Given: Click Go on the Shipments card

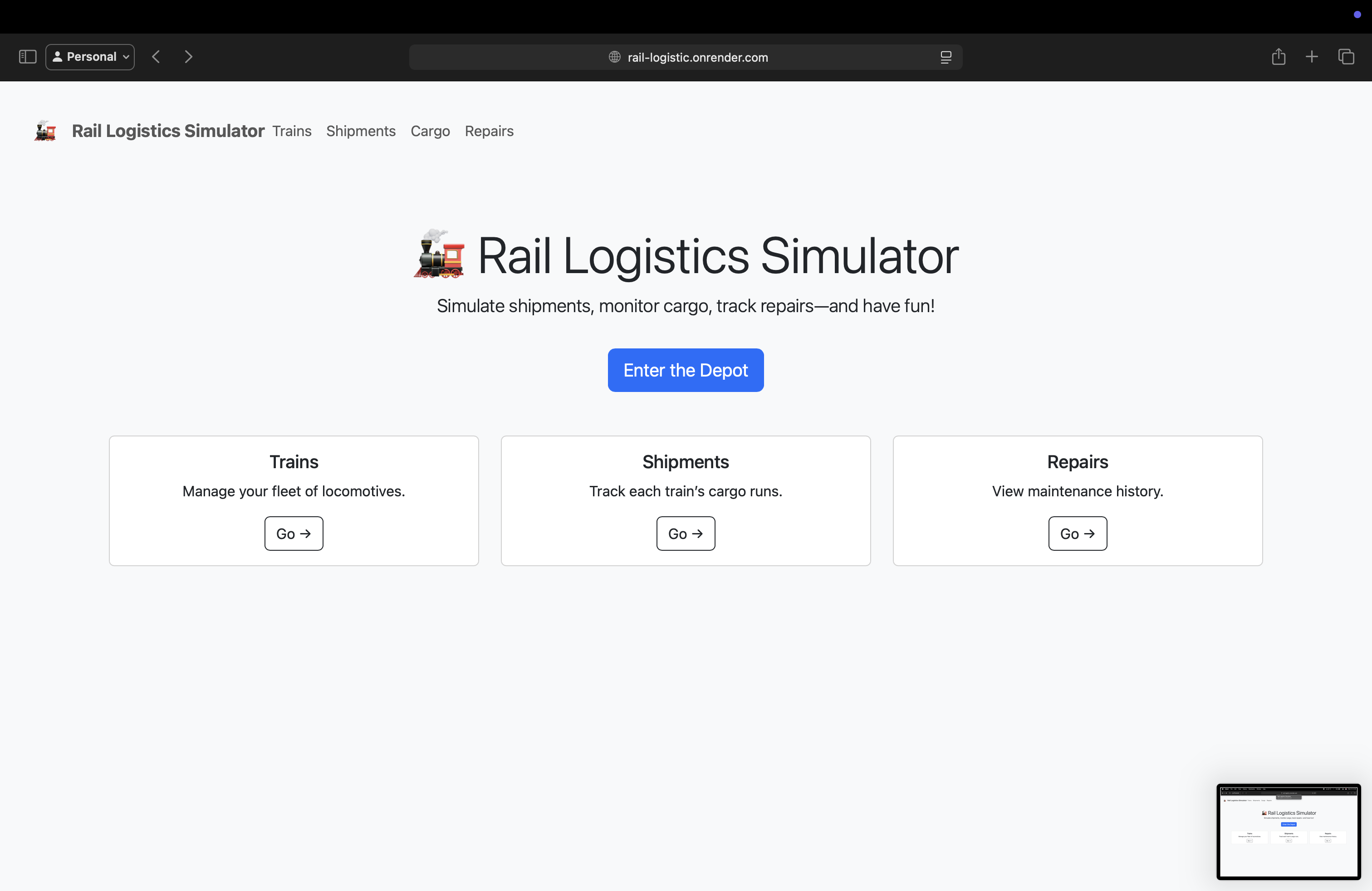Looking at the screenshot, I should click(686, 533).
